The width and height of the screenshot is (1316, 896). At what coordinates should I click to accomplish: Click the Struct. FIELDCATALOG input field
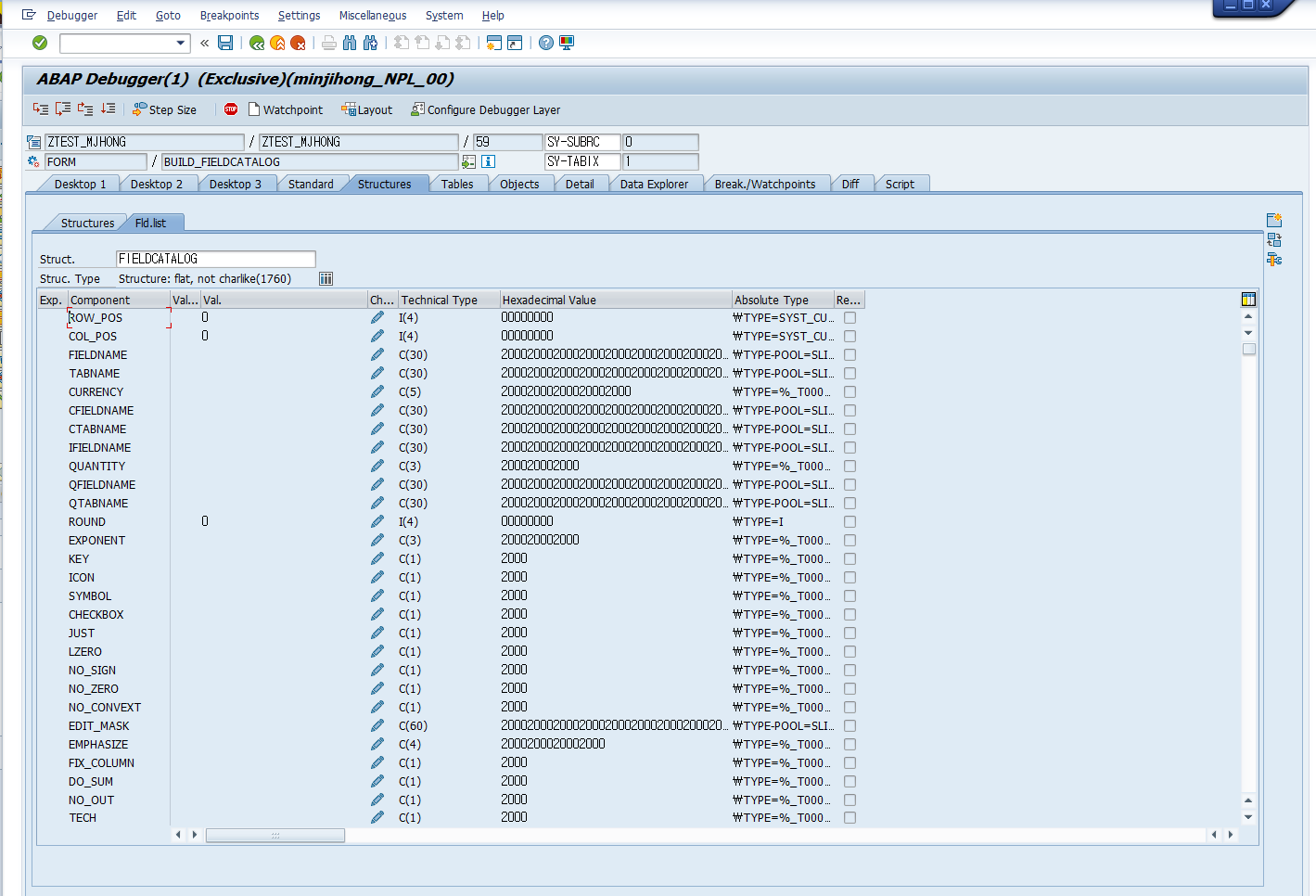(x=215, y=259)
